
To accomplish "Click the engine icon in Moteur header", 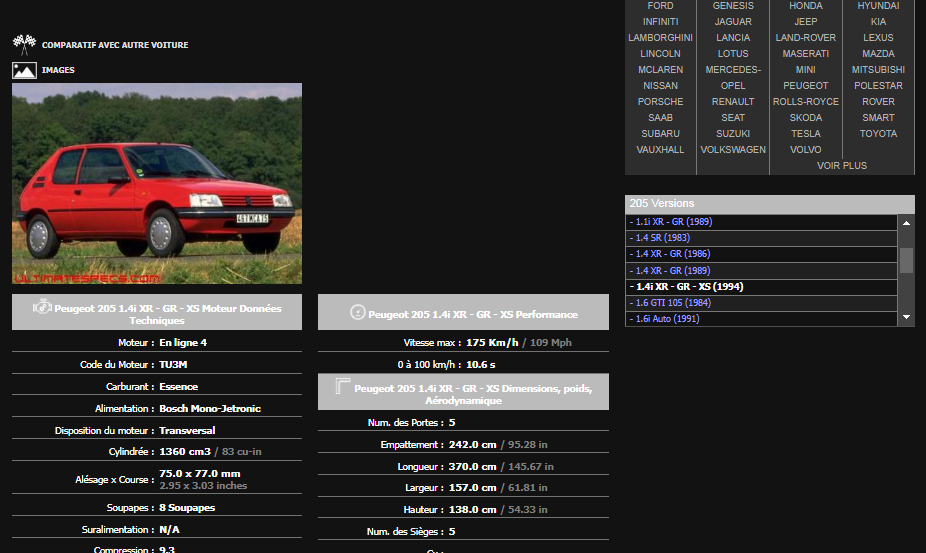I will pyautogui.click(x=42, y=306).
